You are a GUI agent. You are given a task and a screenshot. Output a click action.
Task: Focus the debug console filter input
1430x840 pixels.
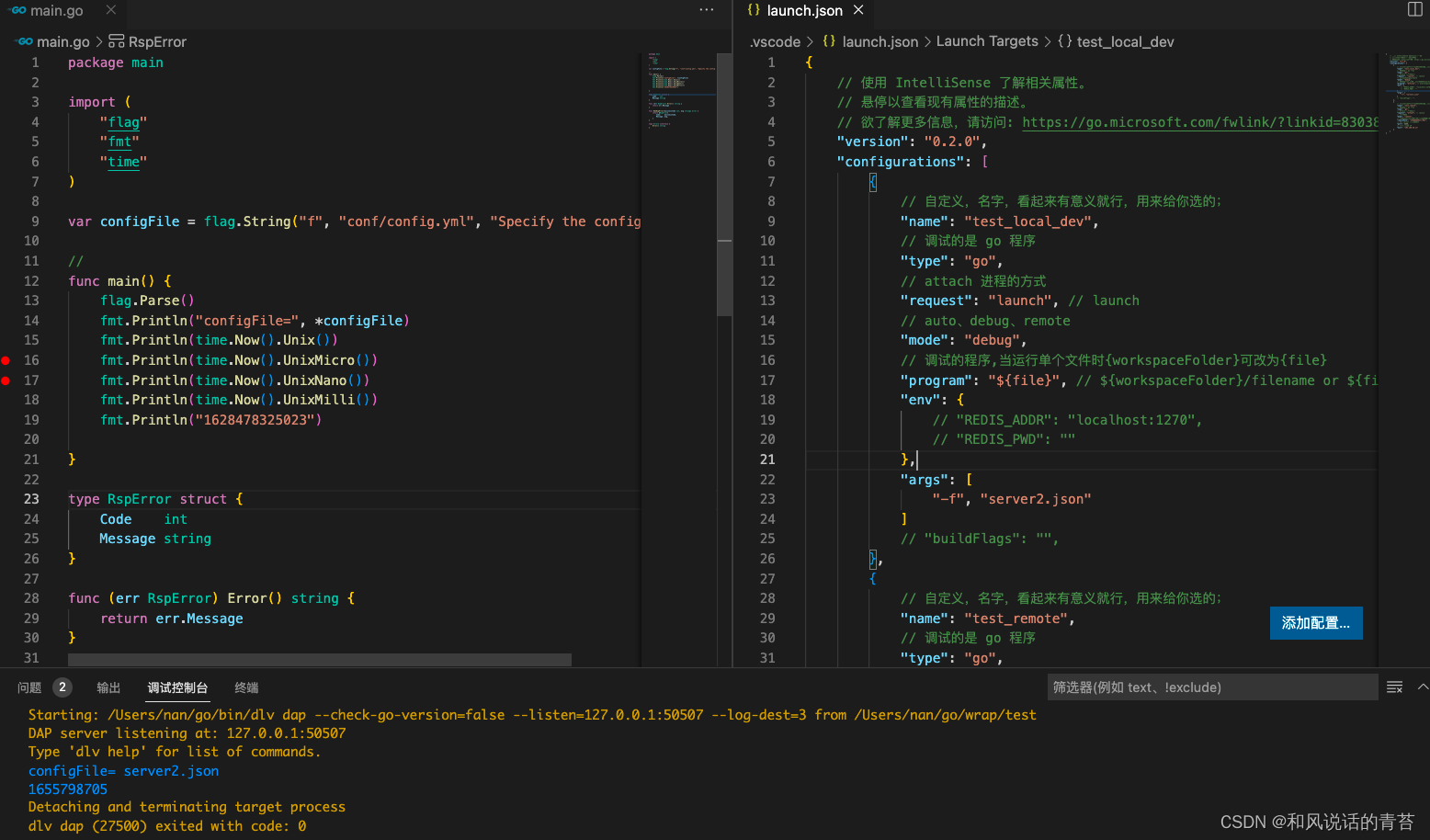point(1212,687)
